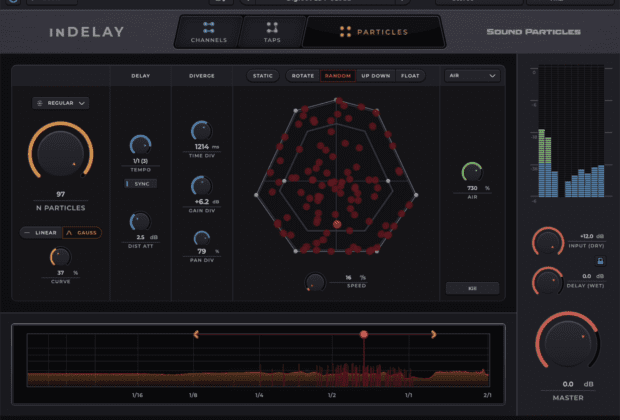Click the right arrow handle on the delay timeline
620x420 pixels.
434,335
